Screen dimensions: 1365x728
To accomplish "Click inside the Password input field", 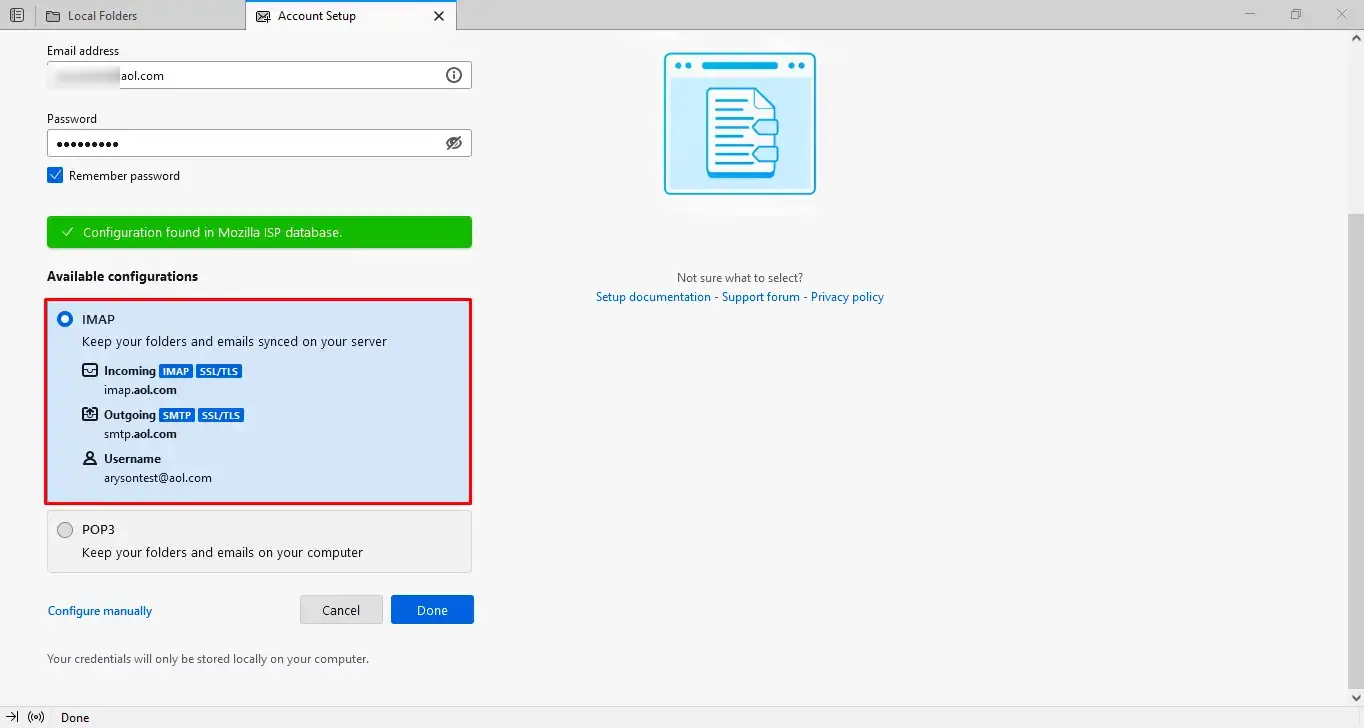I will point(245,143).
